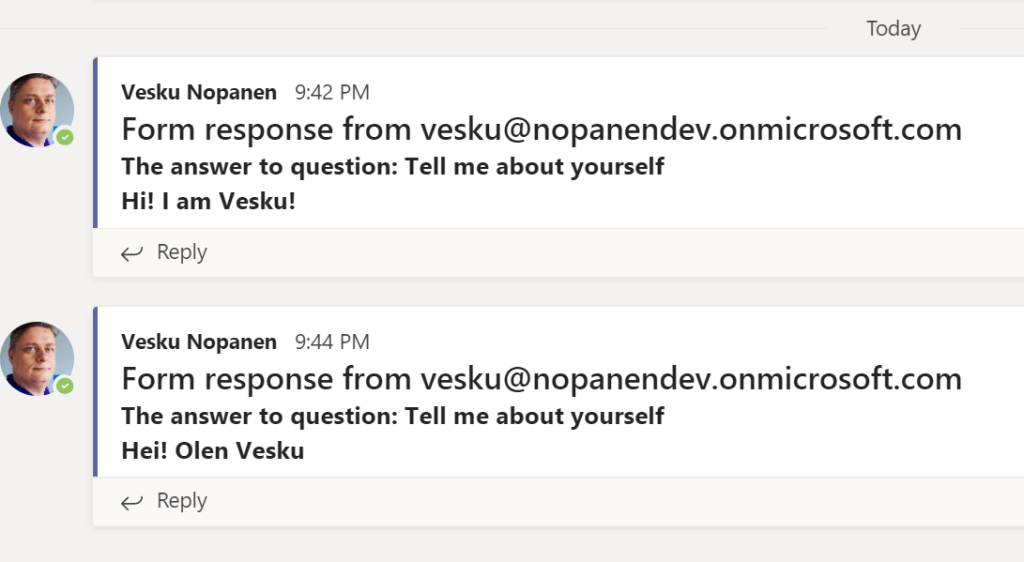Click the "Hi! I am Vesku!" answer text
1024x562 pixels.
click(209, 201)
